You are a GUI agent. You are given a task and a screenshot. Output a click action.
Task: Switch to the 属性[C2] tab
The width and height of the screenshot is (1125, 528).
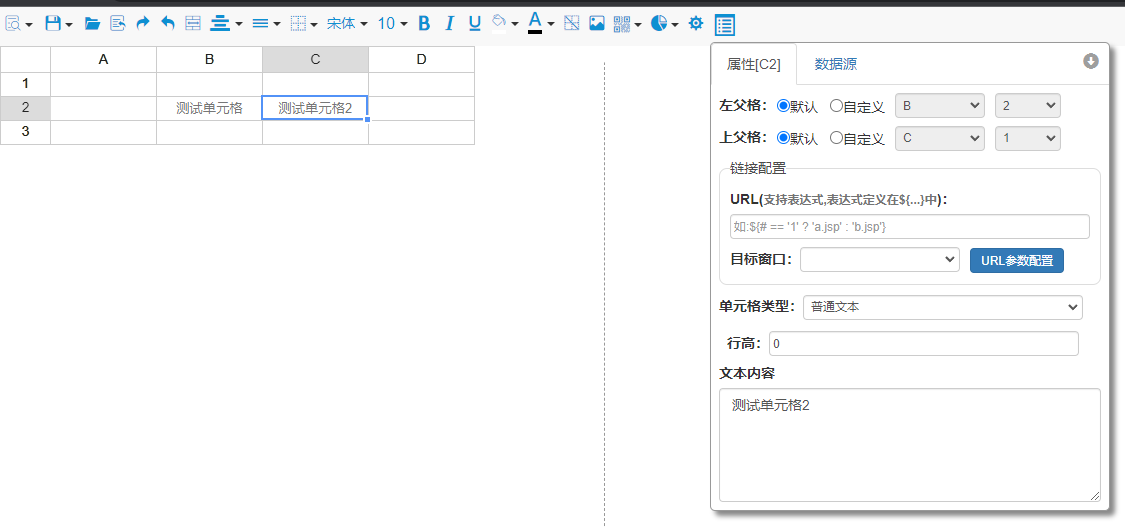753,65
